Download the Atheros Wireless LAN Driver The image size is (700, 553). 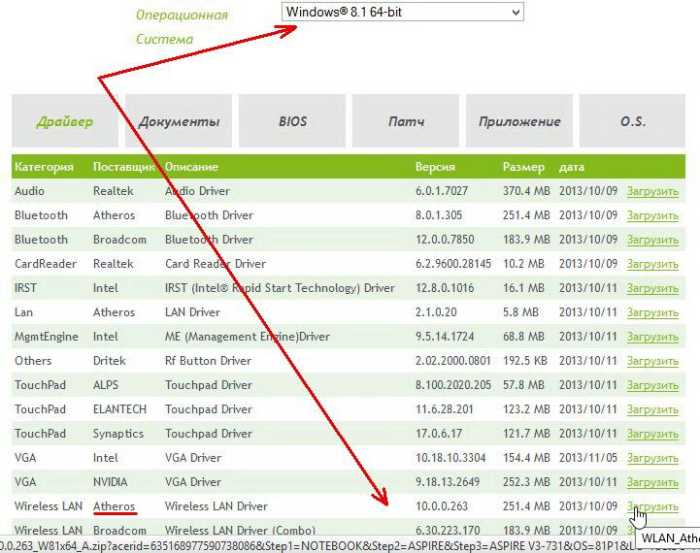652,507
